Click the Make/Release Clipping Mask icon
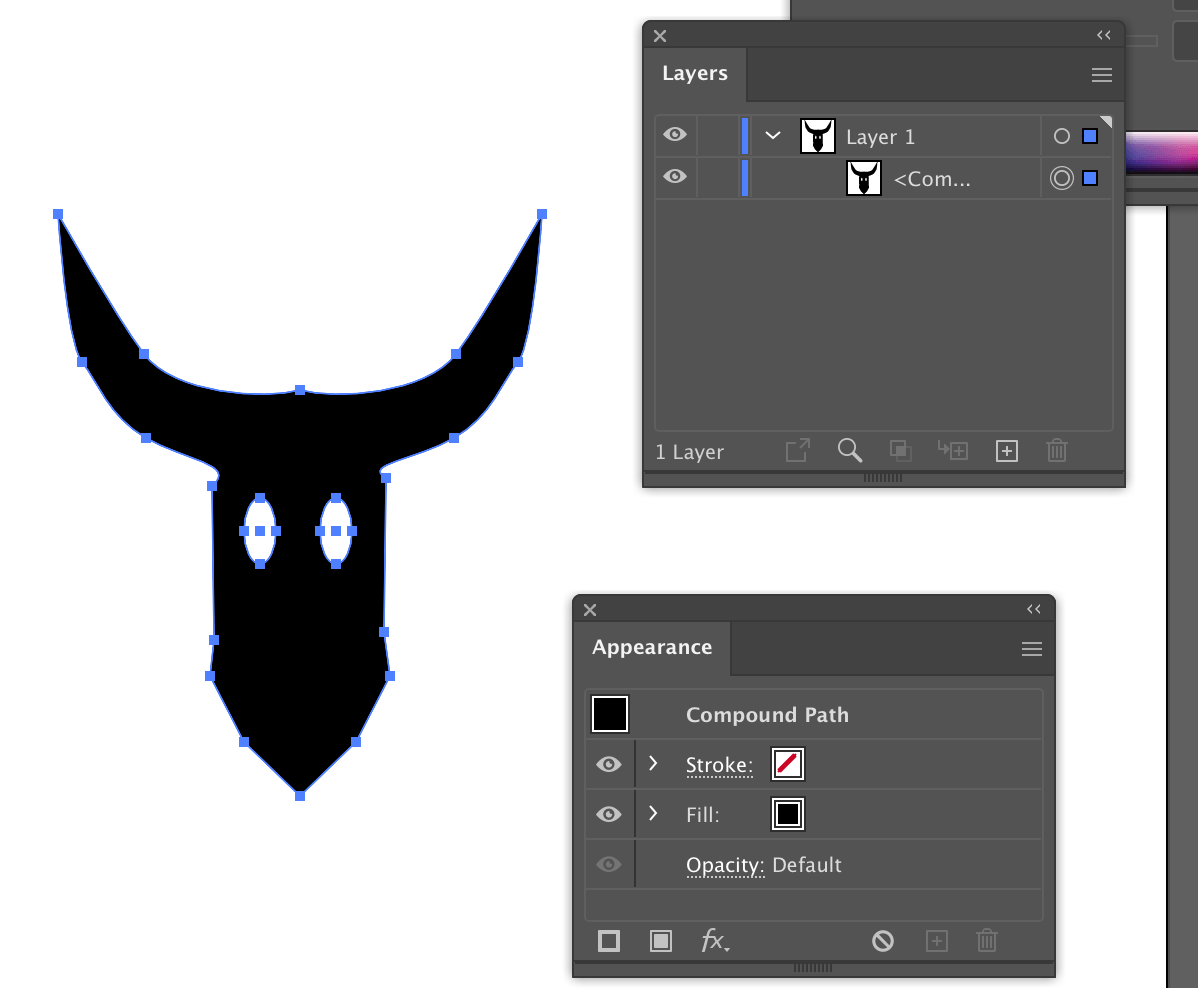The height and width of the screenshot is (988, 1198). click(899, 450)
